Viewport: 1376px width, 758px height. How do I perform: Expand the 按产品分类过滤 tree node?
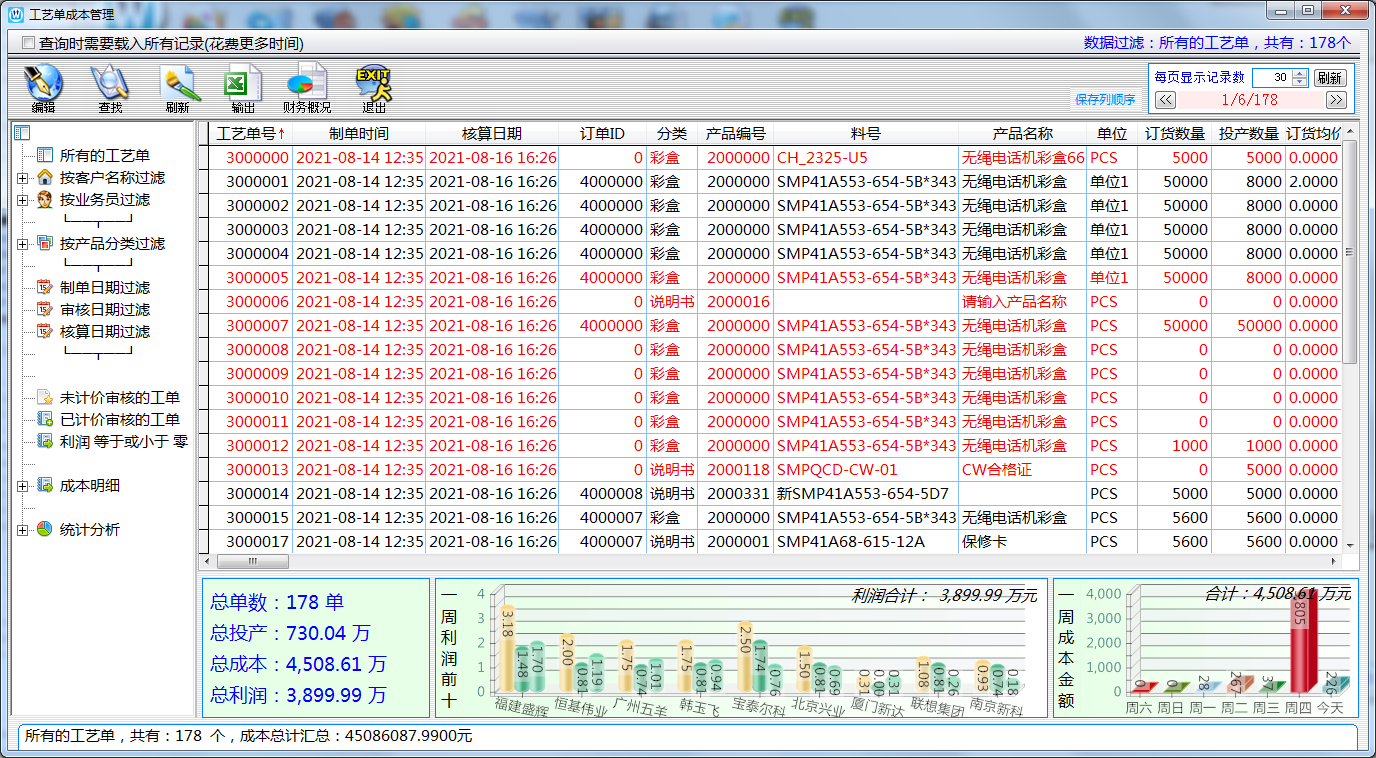point(22,244)
